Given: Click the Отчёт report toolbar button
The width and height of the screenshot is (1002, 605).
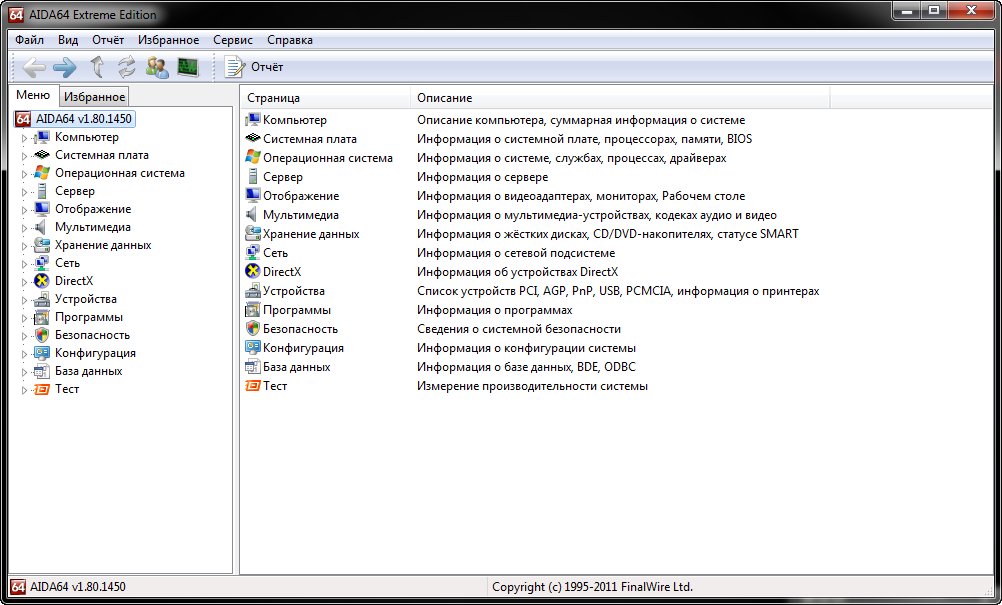Looking at the screenshot, I should [x=255, y=67].
